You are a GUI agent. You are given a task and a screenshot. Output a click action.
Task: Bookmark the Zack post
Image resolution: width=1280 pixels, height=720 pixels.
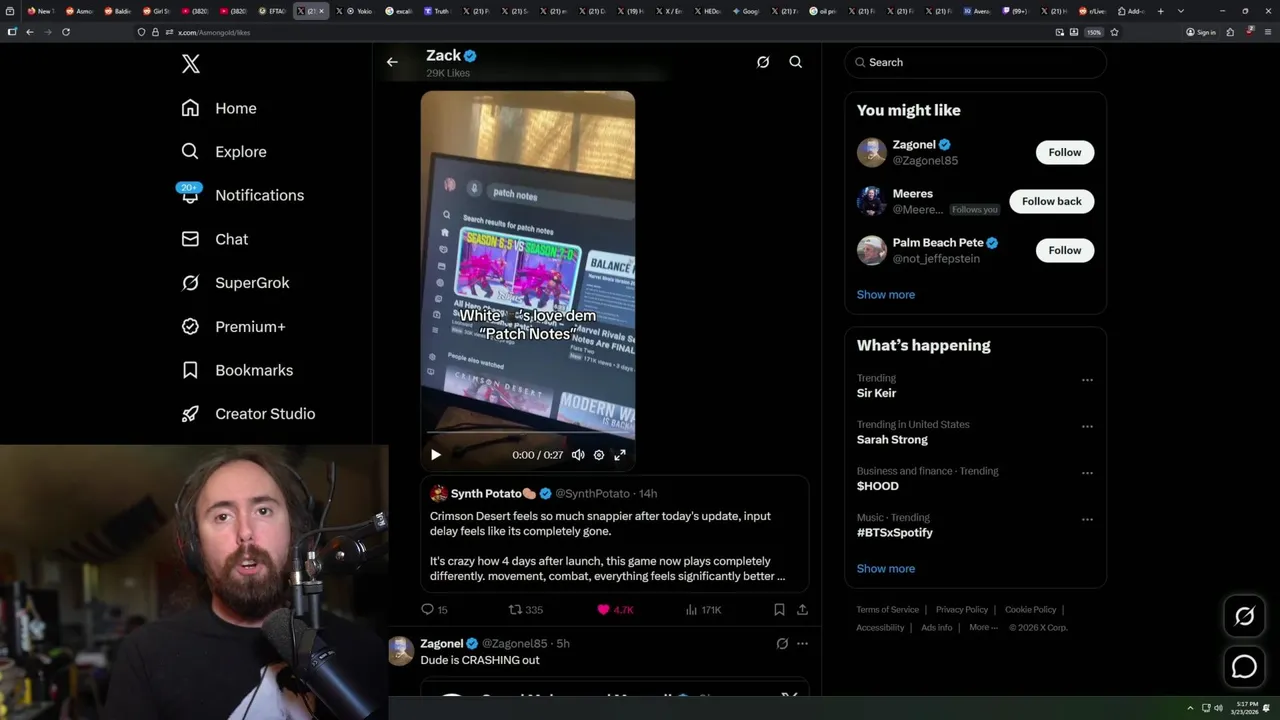(x=779, y=609)
